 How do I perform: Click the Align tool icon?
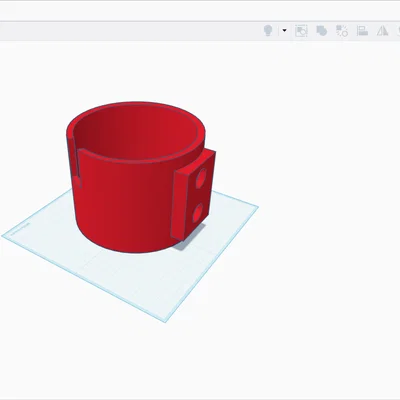pyautogui.click(x=362, y=31)
